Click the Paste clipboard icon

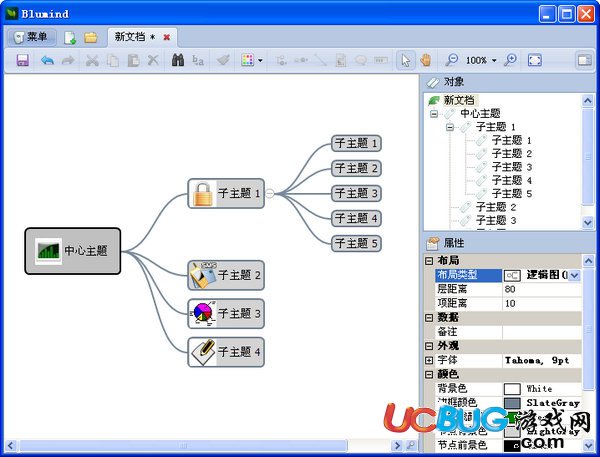pyautogui.click(x=133, y=60)
